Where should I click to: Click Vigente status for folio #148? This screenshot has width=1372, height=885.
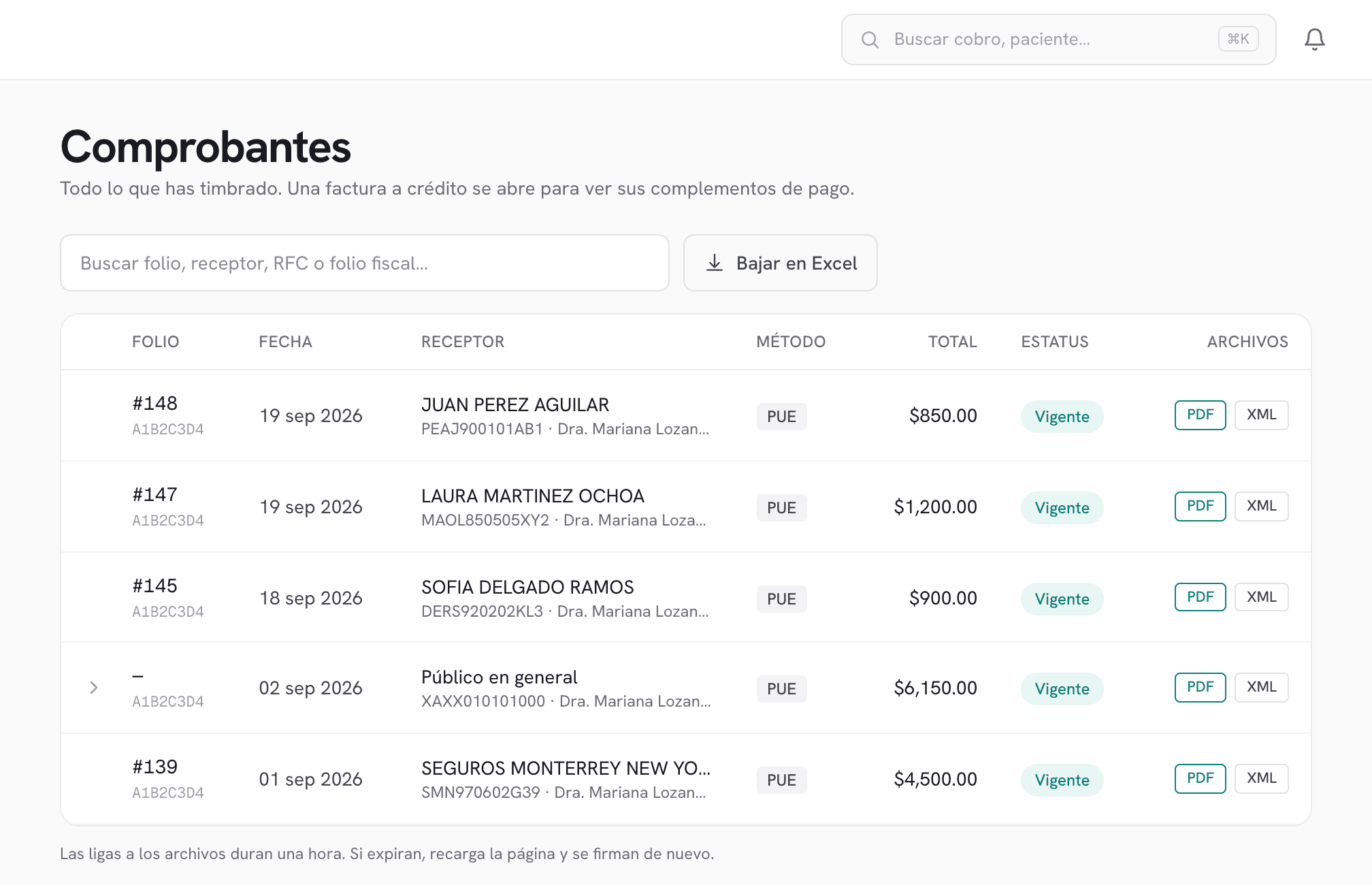coord(1062,417)
